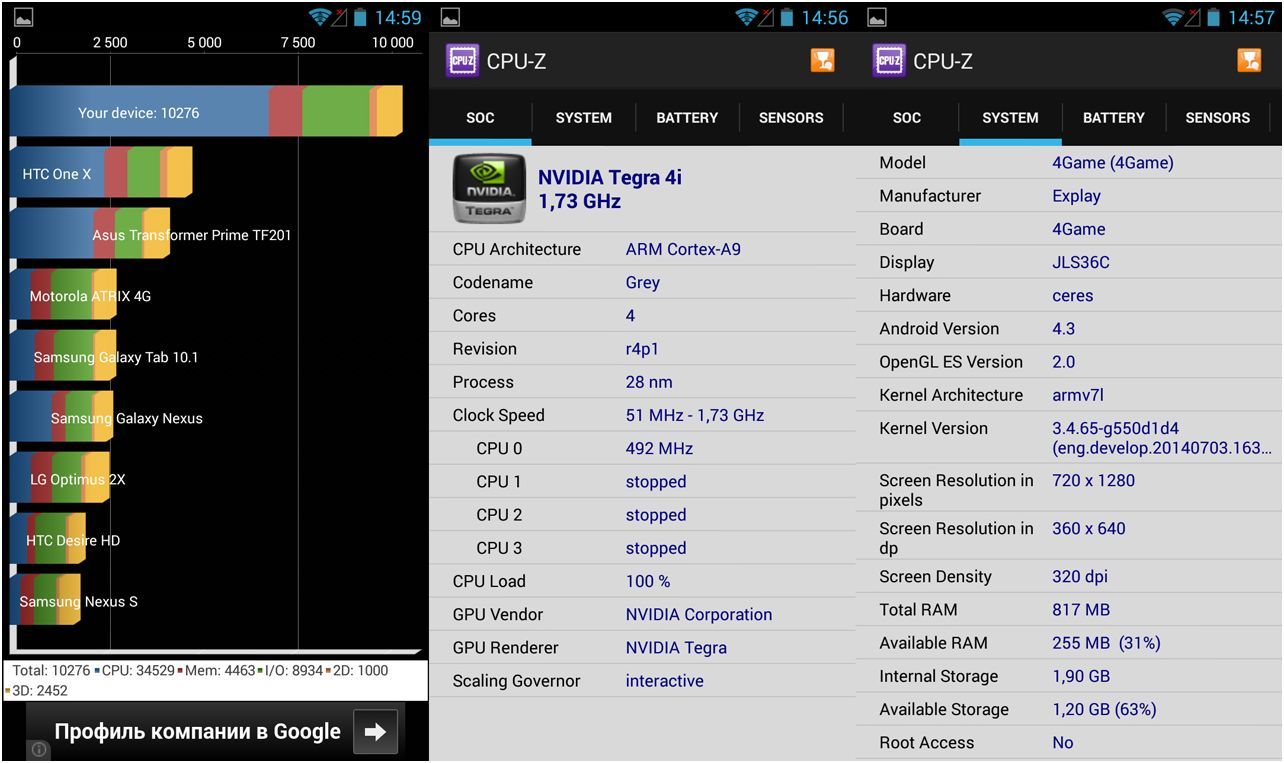Tap the orange trophy icon on the NVIDIA Tegra screen
The height and width of the screenshot is (763, 1284).
click(822, 61)
